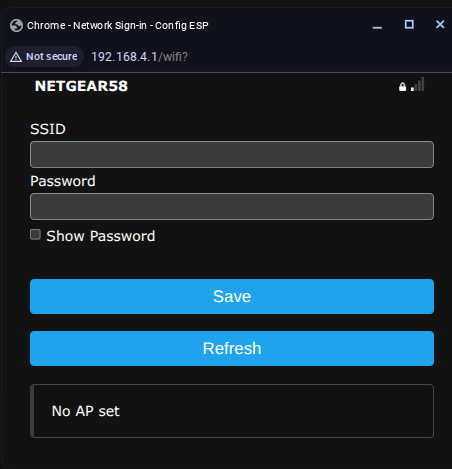Click the No AP set status box
The image size is (452, 469).
tap(232, 411)
